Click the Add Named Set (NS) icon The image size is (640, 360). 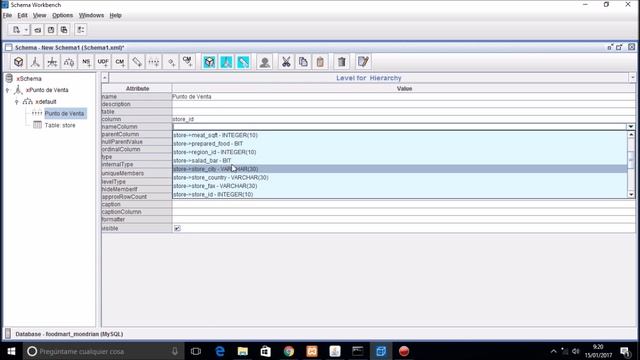pos(86,62)
